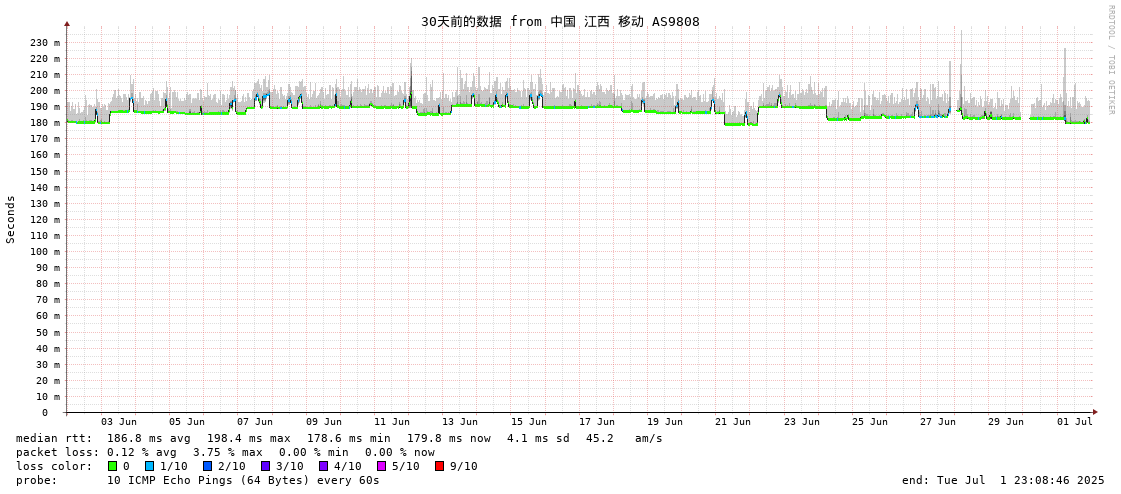Click the 'packet loss:' row label
Screen dimensions: 1121x494
click(x=57, y=453)
